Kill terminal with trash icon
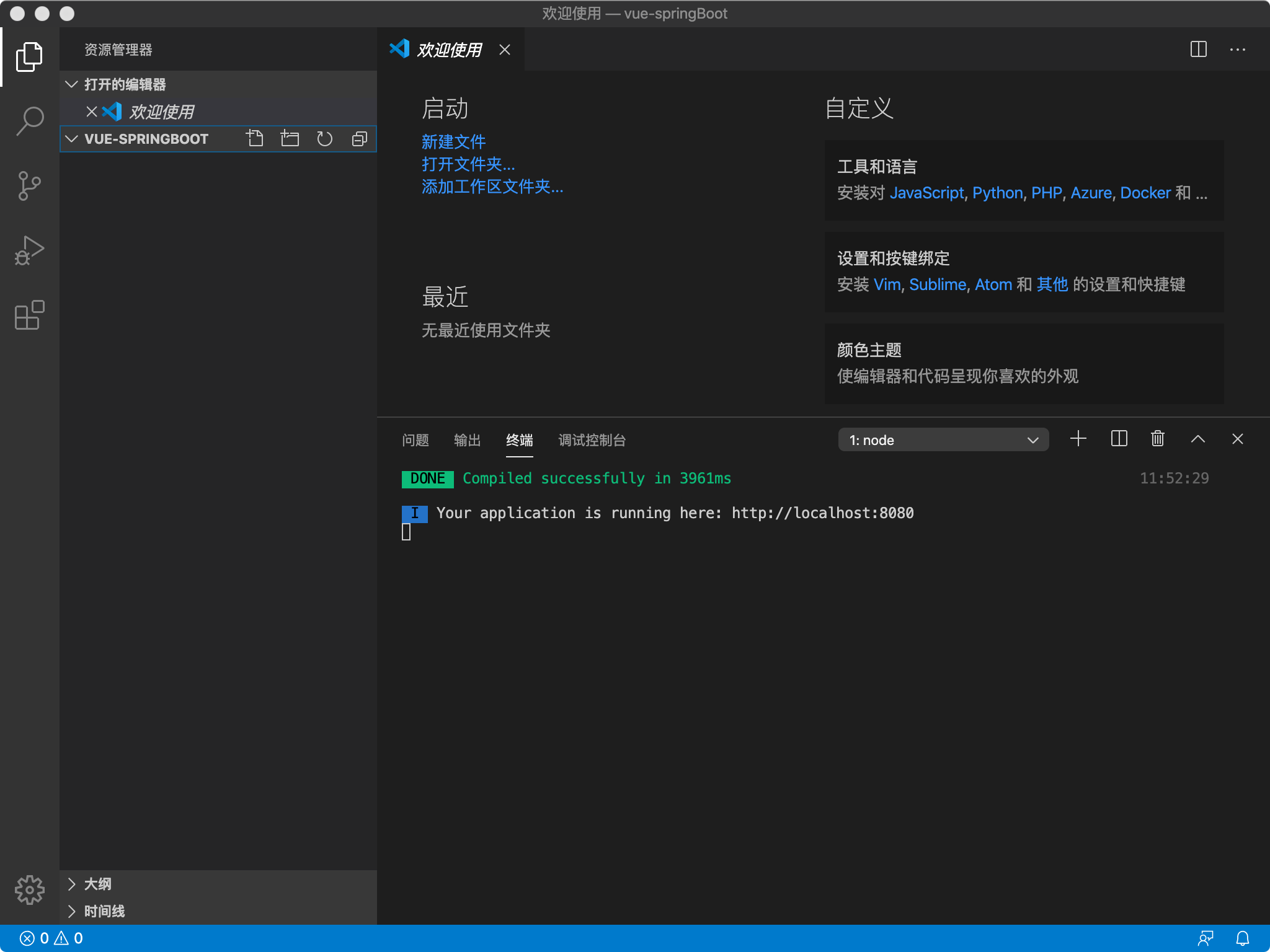The image size is (1270, 952). (x=1157, y=439)
